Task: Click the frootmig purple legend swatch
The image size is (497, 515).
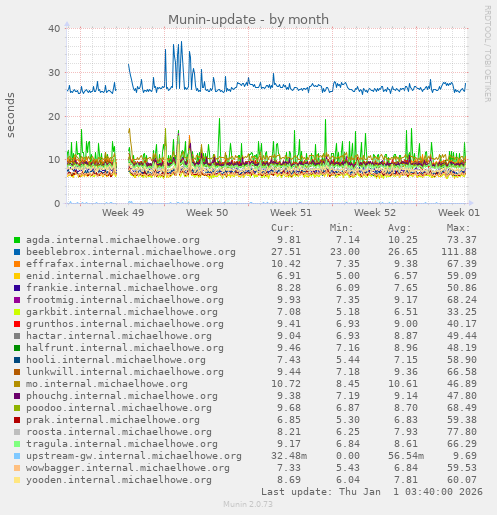Action: click(17, 300)
